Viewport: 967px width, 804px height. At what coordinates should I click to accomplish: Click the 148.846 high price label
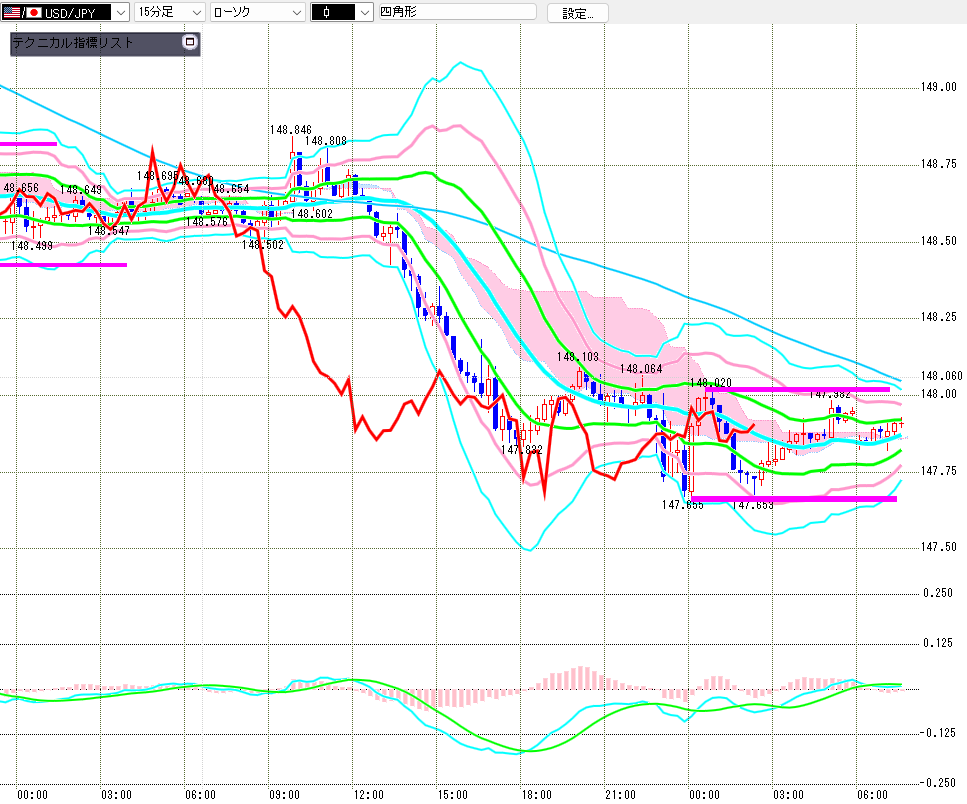point(290,129)
